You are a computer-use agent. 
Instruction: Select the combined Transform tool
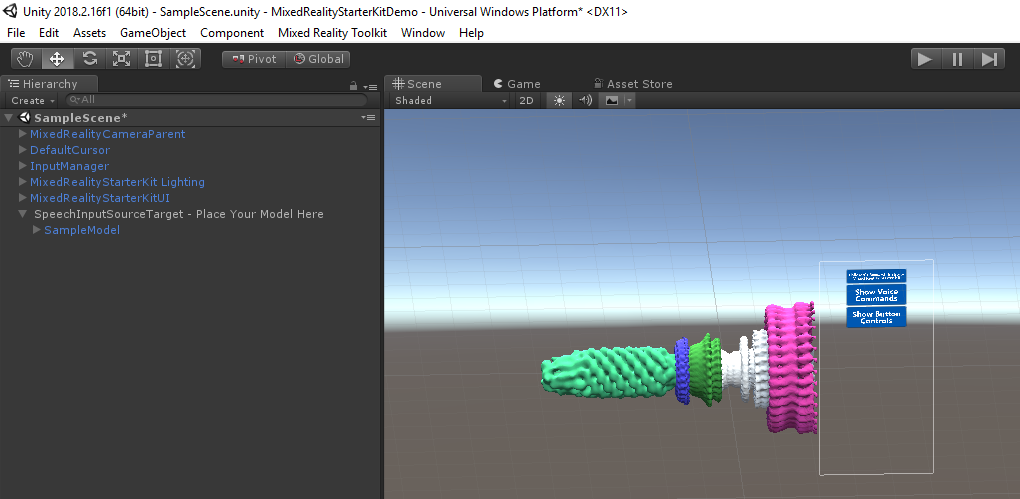185,59
